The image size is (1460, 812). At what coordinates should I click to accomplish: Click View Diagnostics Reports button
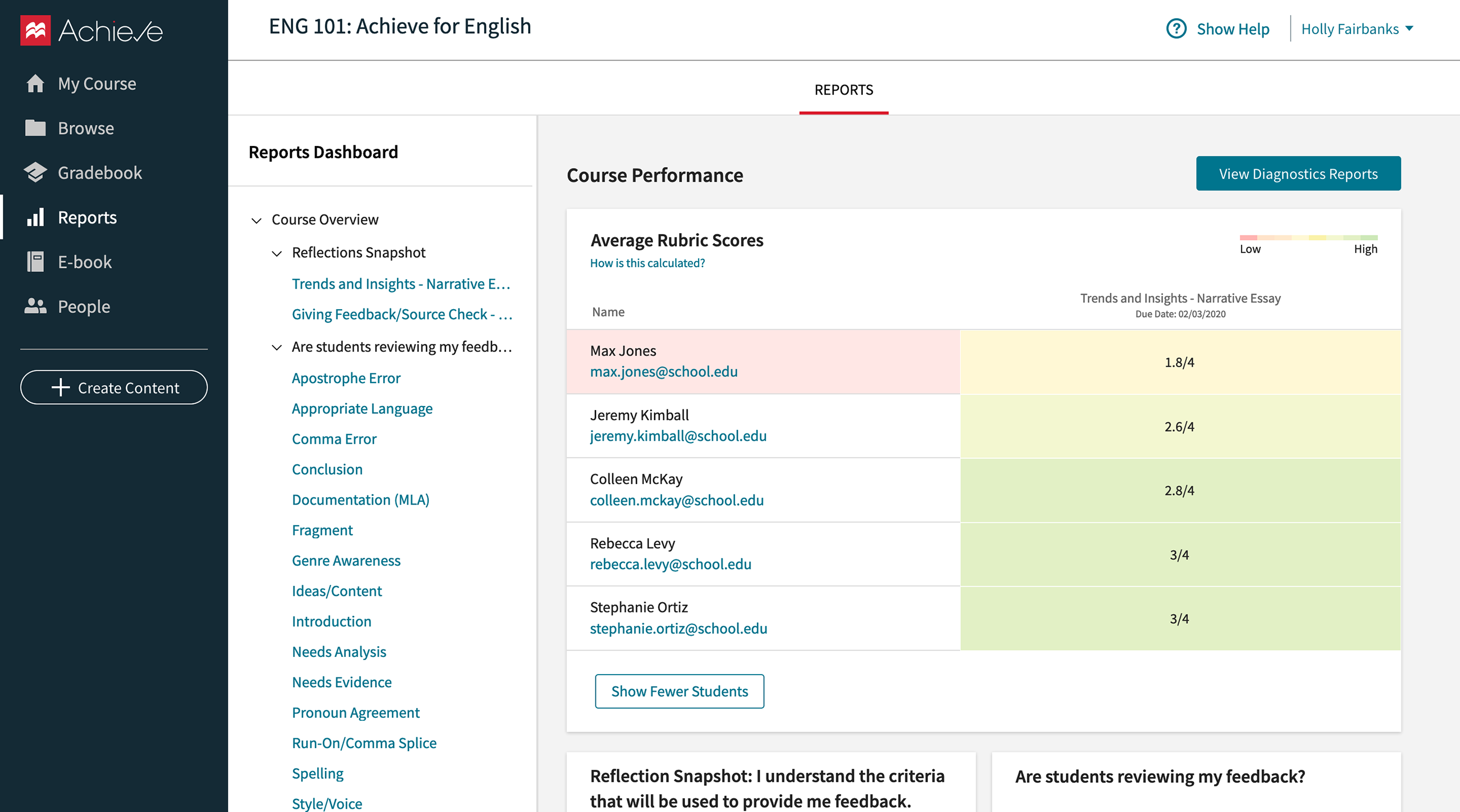tap(1298, 173)
